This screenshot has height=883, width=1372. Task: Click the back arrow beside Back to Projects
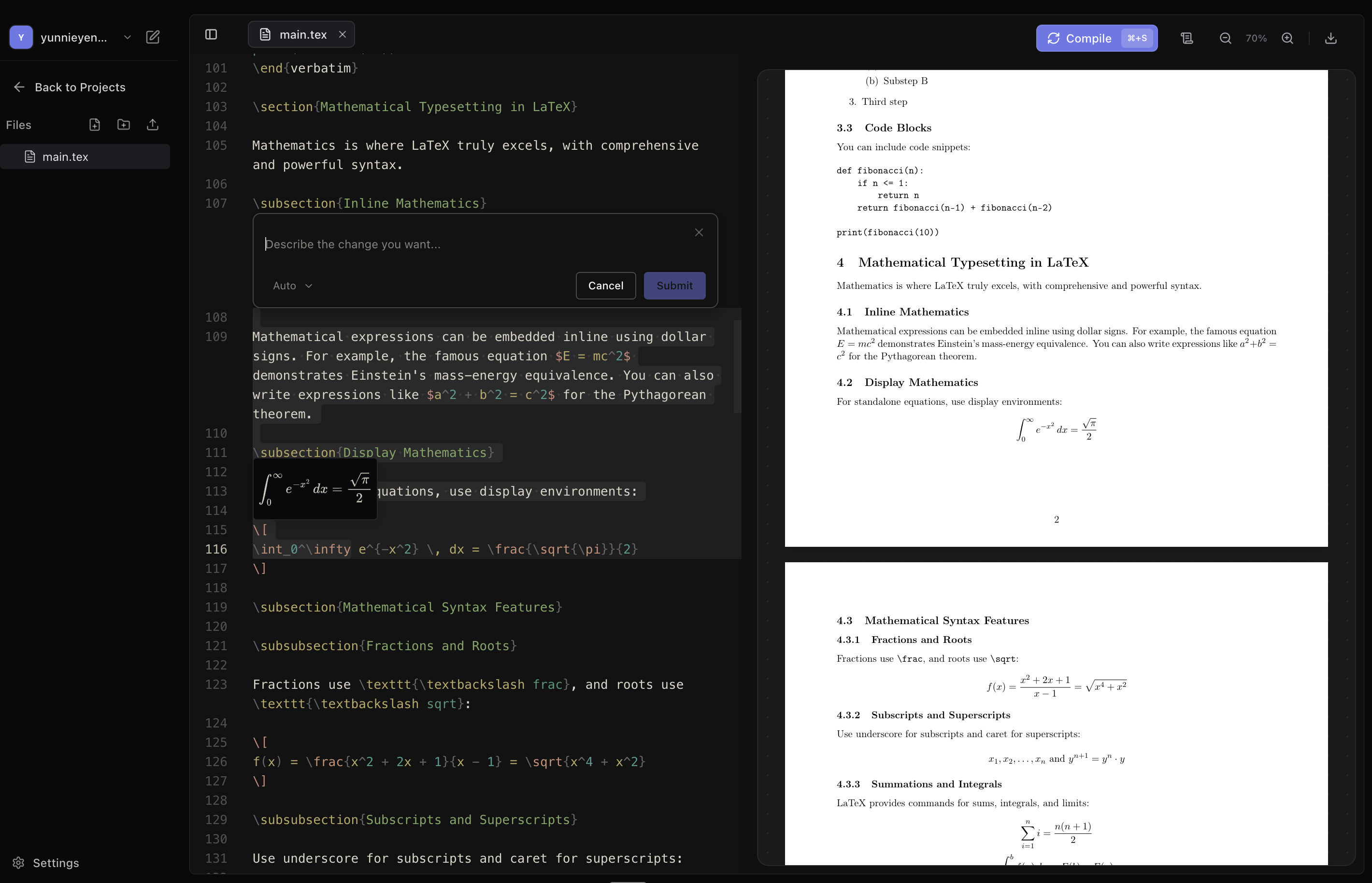[x=19, y=86]
